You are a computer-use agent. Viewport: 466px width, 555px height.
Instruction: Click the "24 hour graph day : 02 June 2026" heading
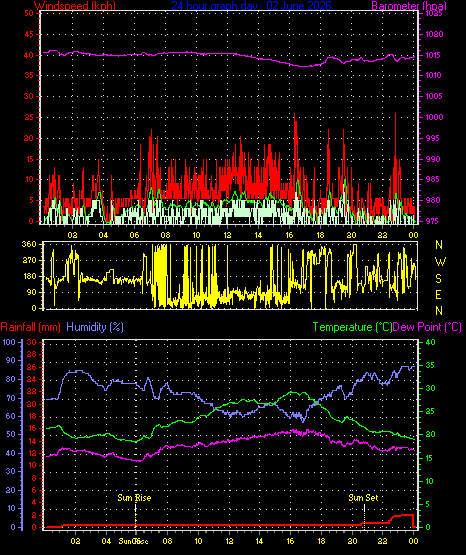(x=252, y=6)
